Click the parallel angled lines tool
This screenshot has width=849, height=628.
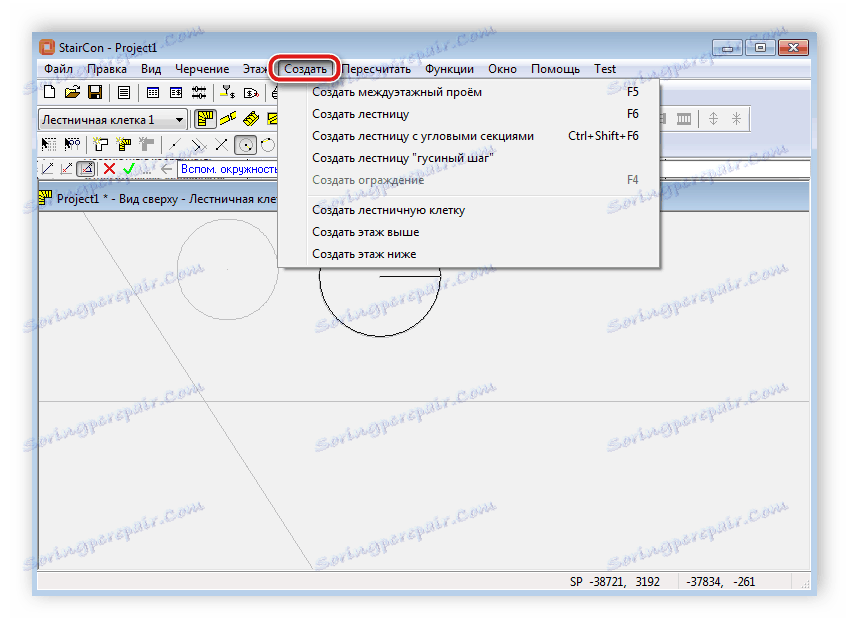pyautogui.click(x=198, y=145)
